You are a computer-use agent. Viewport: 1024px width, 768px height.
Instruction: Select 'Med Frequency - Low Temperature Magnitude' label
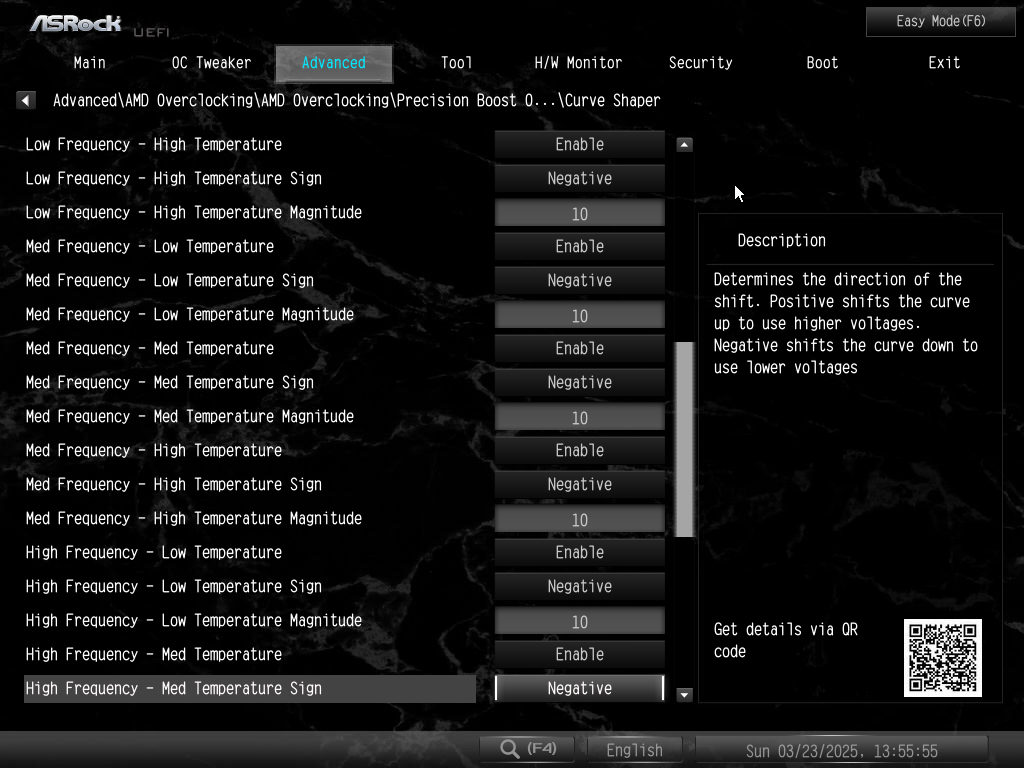coord(189,314)
